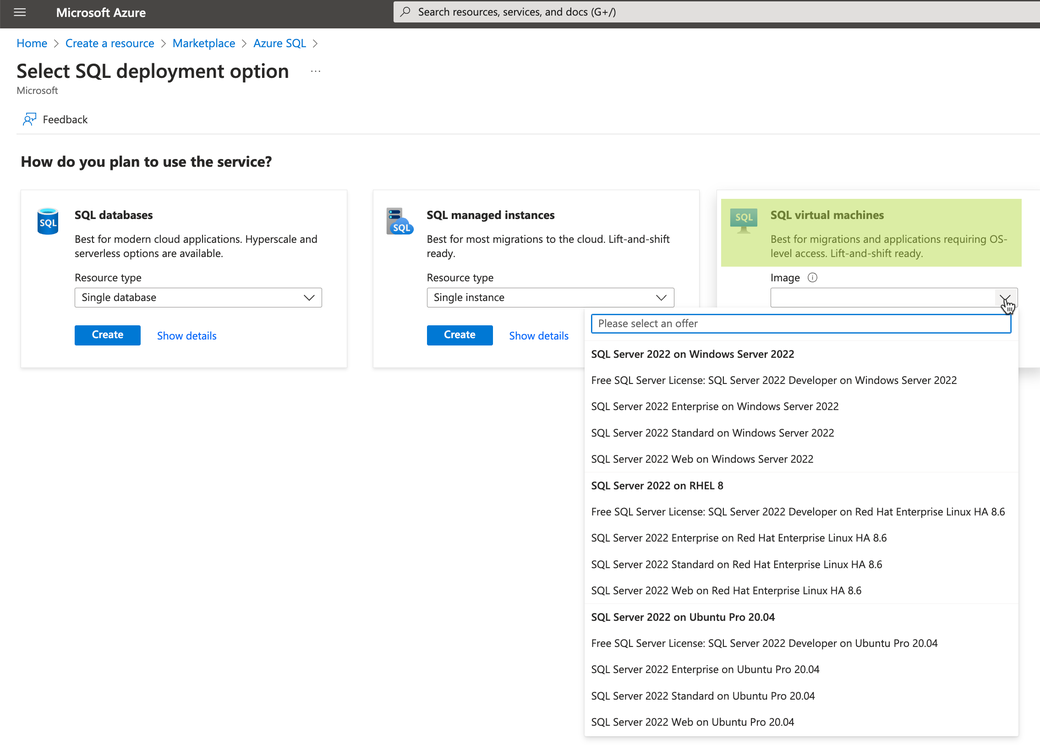Screen dimensions: 1040x745
Task: Click the 'SQL managed instances' card title
Action: click(490, 215)
